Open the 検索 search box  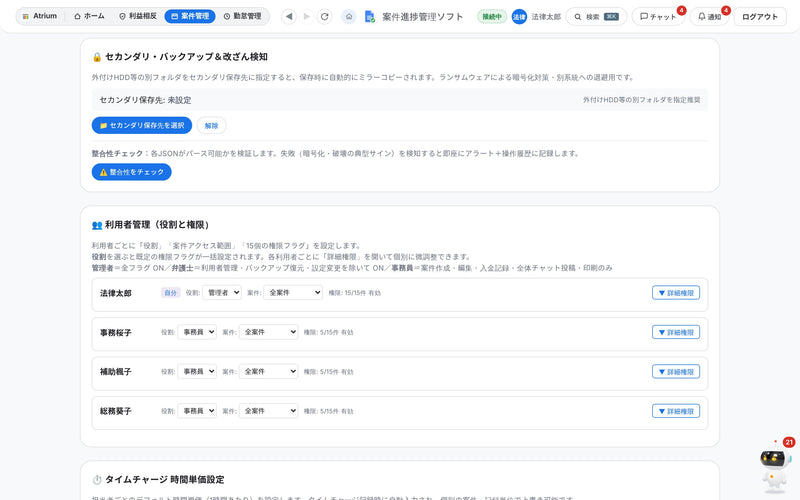tap(596, 17)
